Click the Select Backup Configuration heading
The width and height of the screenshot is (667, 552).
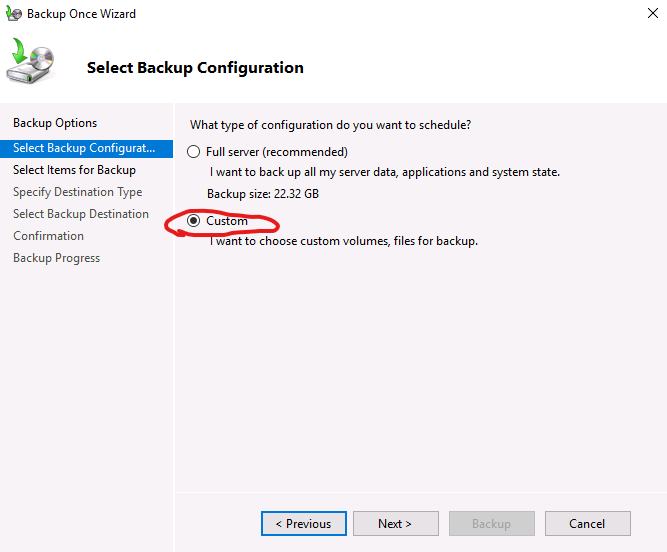[x=195, y=68]
